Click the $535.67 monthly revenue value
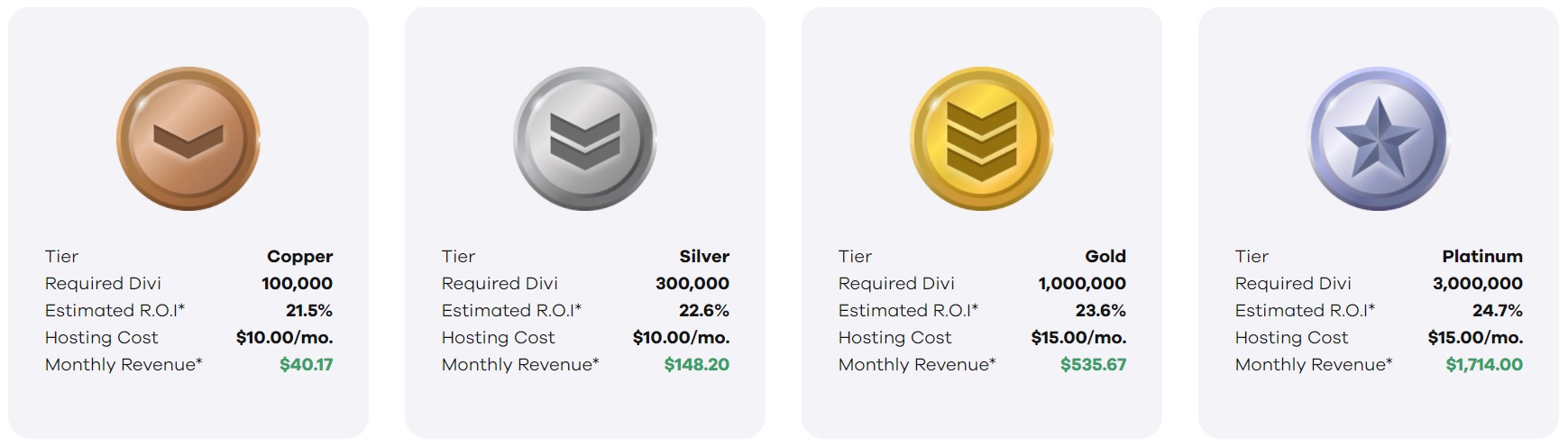1568x447 pixels. tap(1094, 365)
